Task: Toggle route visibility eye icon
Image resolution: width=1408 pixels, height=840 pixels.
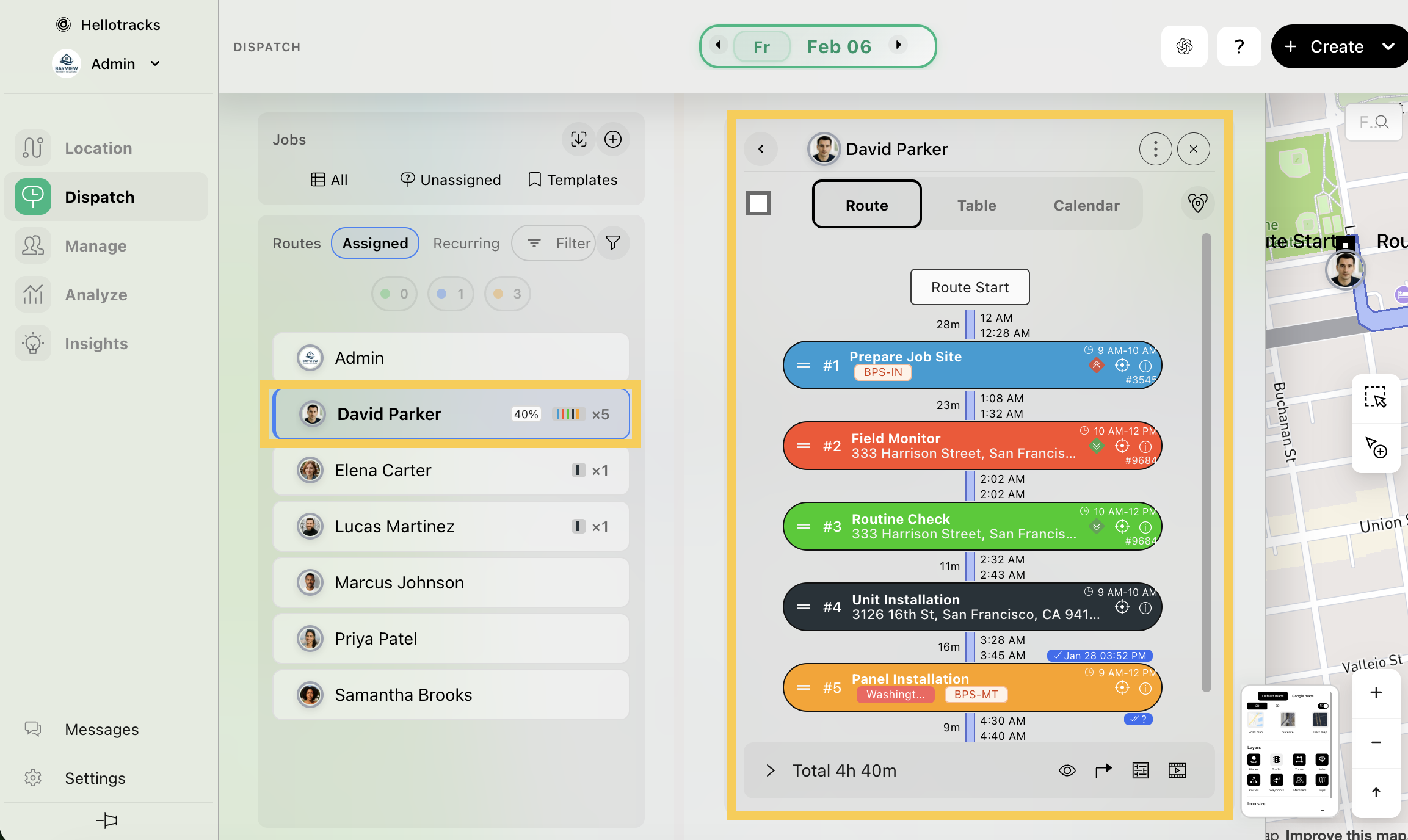Action: click(1067, 770)
